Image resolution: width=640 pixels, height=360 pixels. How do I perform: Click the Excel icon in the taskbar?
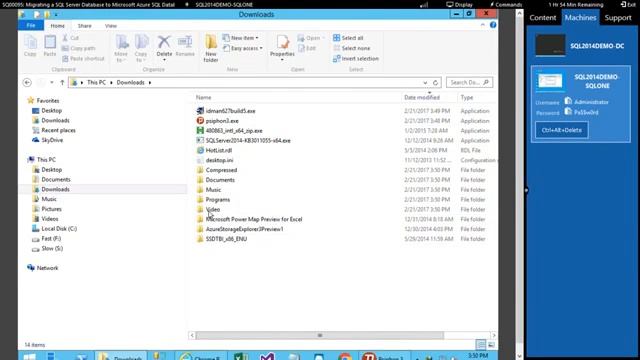point(241,357)
